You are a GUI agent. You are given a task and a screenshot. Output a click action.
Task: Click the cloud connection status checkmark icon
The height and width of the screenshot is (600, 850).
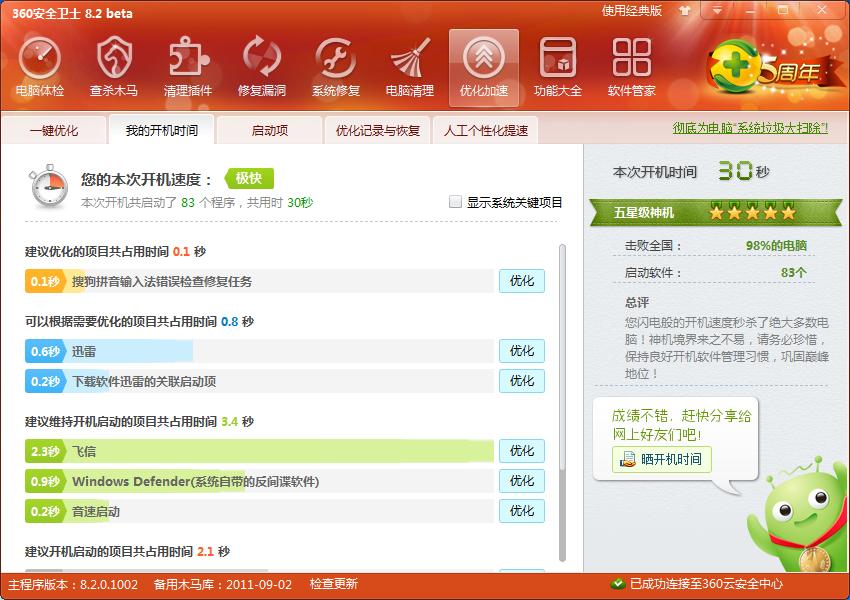tap(617, 584)
